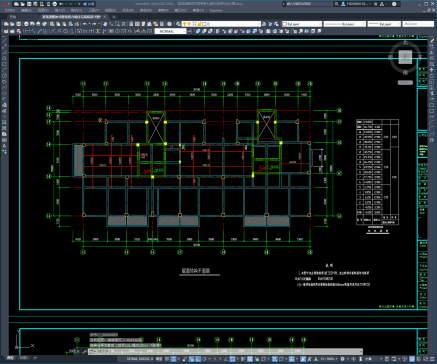
Task: Select the Polyline tool in the Draw toolbar
Action: 4,53
